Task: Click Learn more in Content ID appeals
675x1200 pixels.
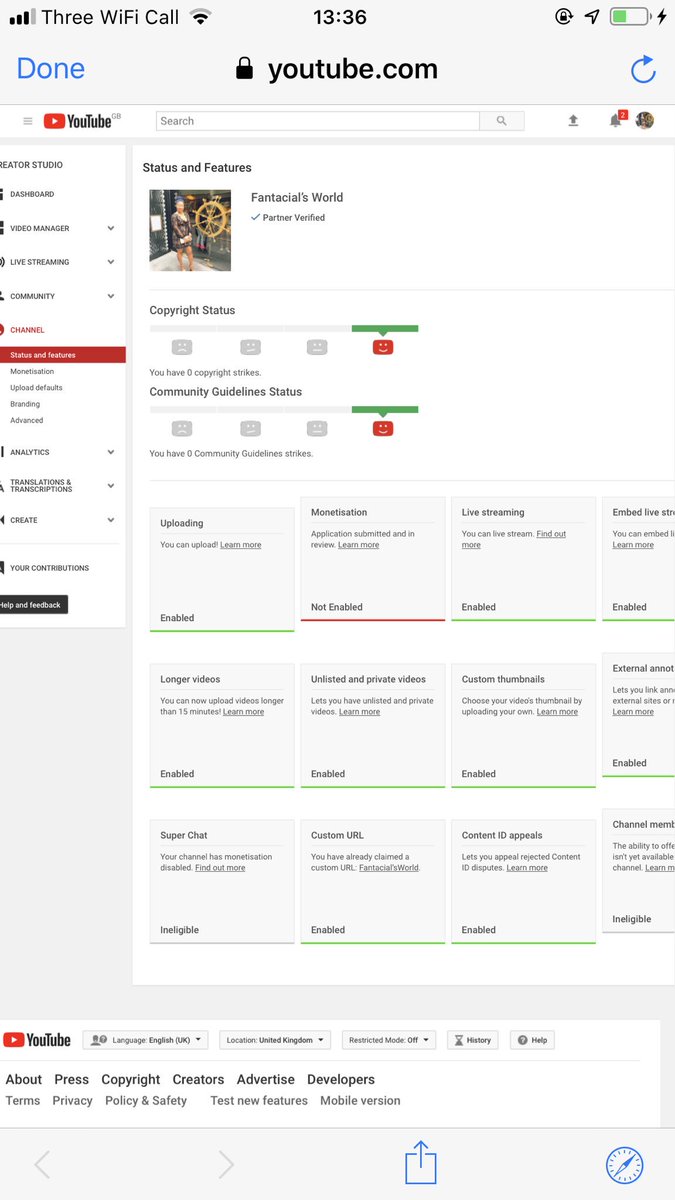Action: pos(527,868)
